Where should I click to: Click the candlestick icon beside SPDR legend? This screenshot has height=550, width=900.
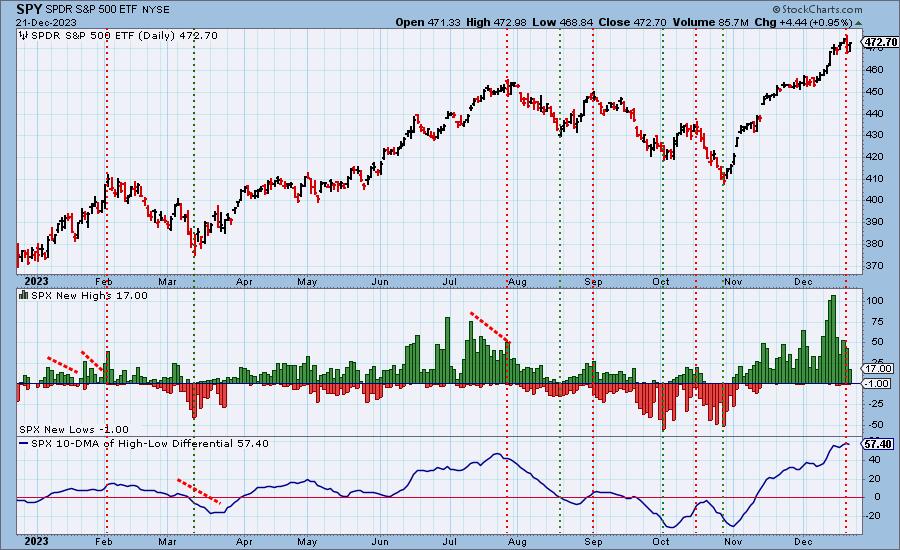pos(24,36)
